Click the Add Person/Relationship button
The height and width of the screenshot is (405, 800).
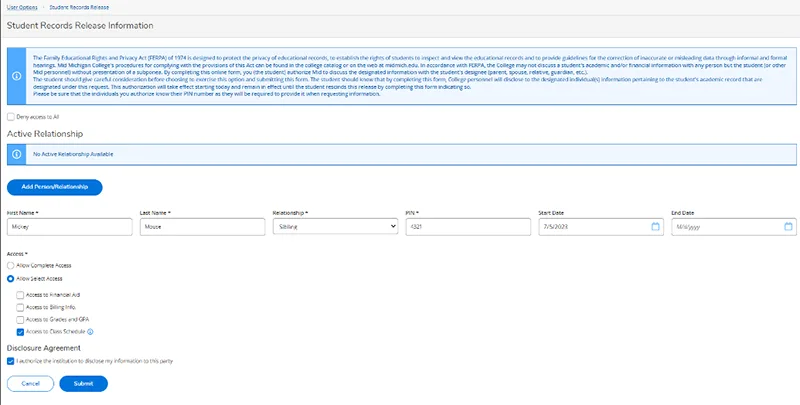pyautogui.click(x=55, y=187)
